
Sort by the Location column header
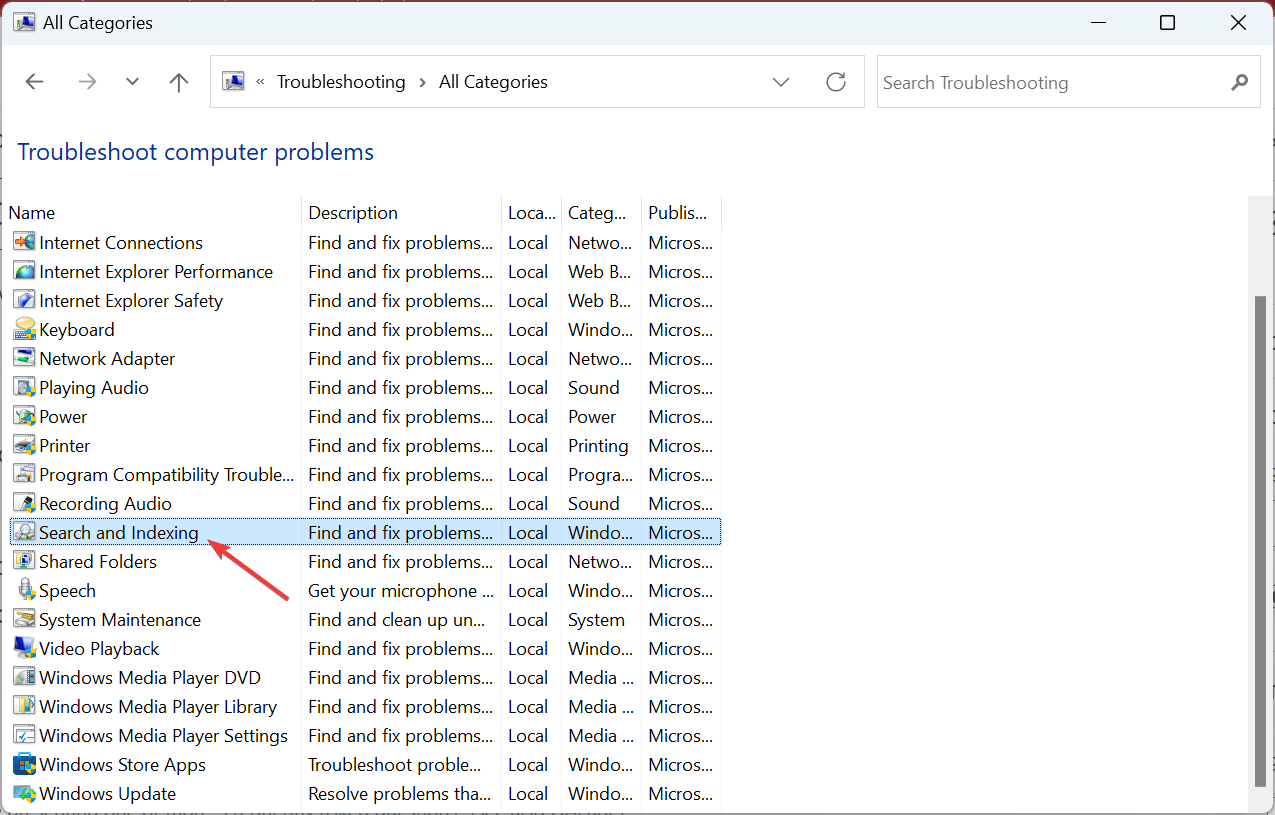(531, 212)
